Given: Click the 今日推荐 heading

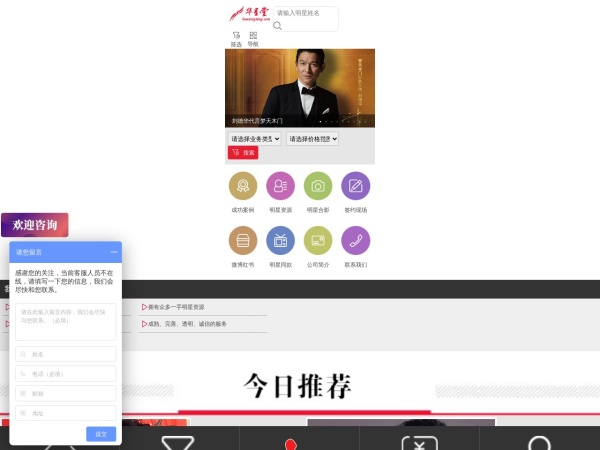Looking at the screenshot, I should coord(297,386).
